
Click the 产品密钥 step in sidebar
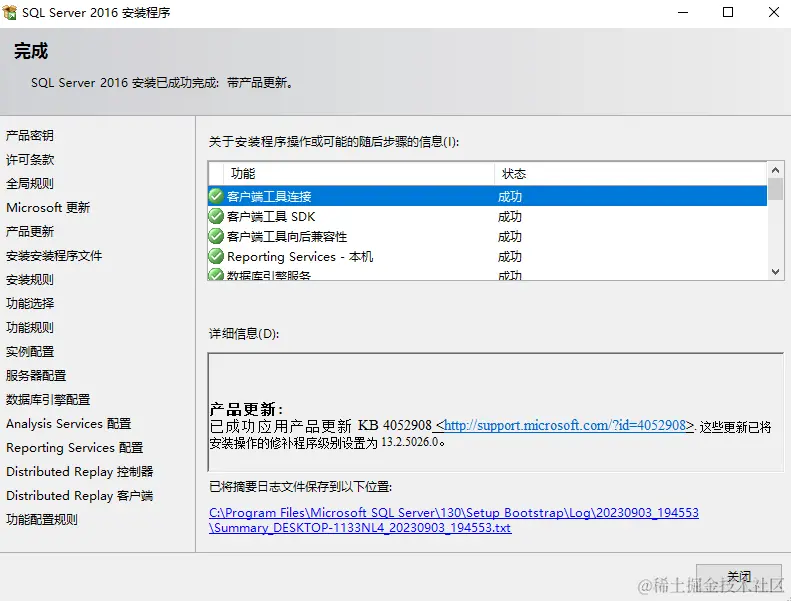pyautogui.click(x=30, y=135)
